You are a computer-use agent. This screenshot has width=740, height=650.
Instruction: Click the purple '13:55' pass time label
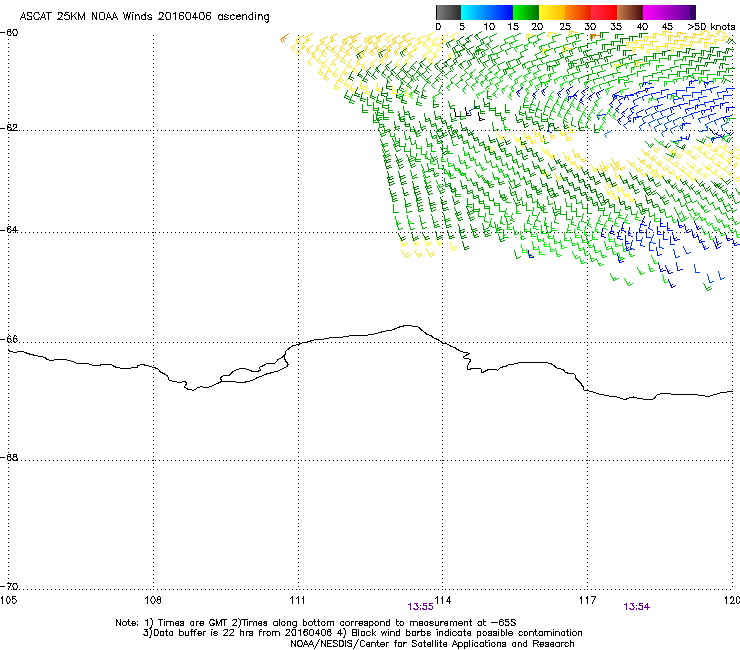pos(420,607)
